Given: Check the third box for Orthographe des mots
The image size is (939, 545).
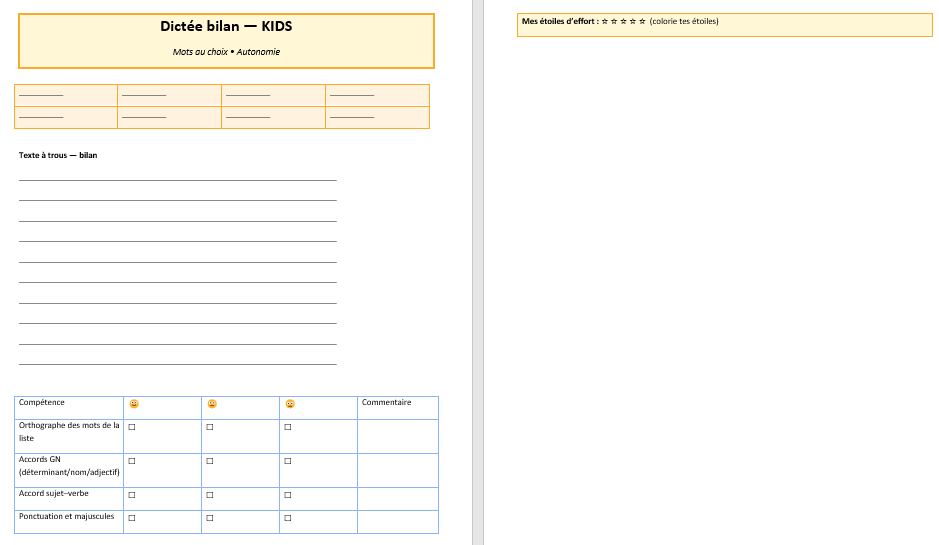Looking at the screenshot, I should pyautogui.click(x=288, y=427).
